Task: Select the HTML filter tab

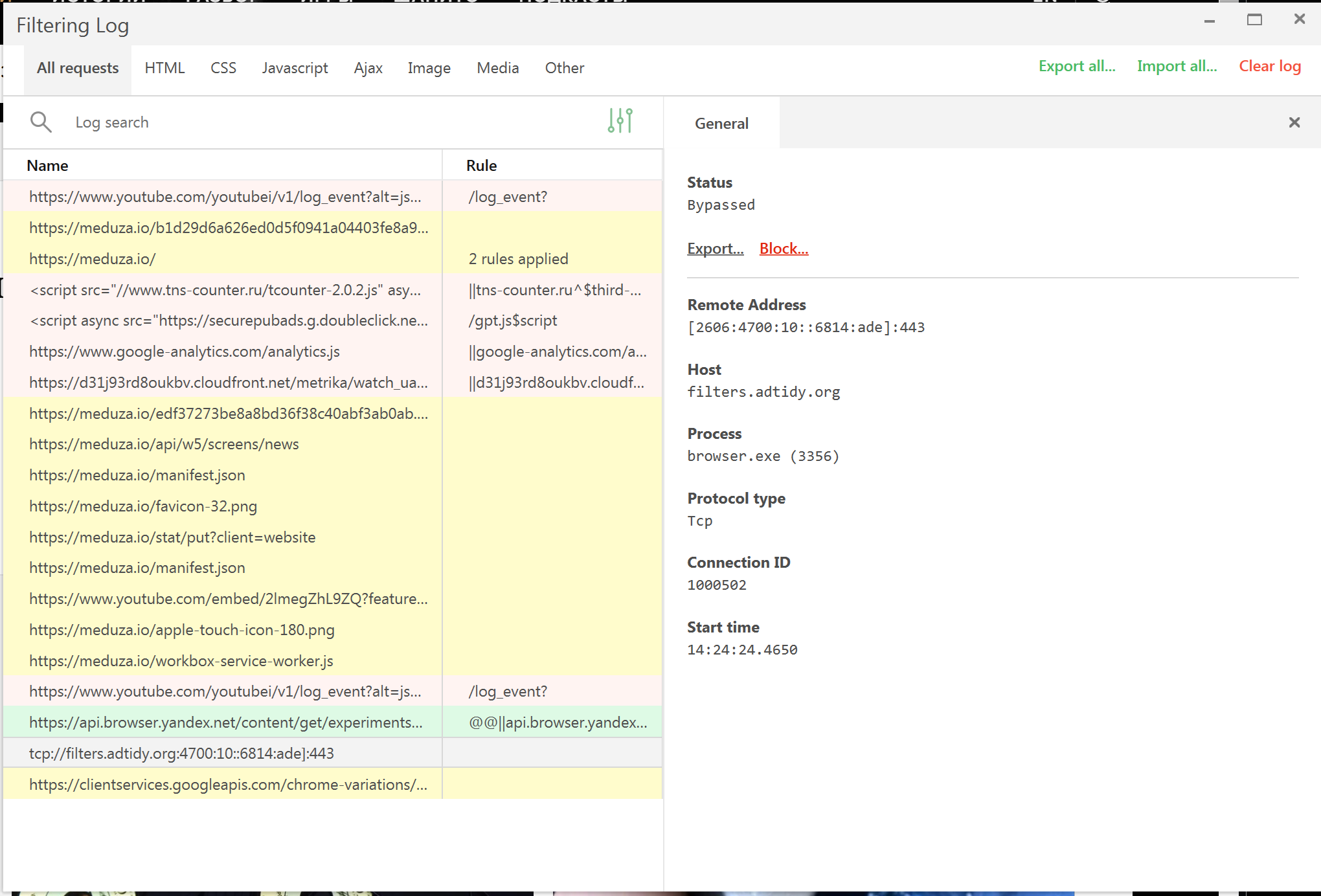Action: coord(164,68)
